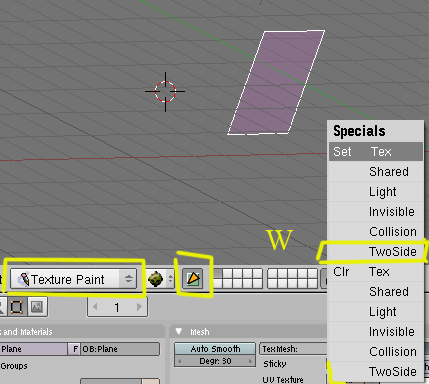The height and width of the screenshot is (384, 429).
Task: Choose Clr Tex in Specials menu
Action: point(376,272)
